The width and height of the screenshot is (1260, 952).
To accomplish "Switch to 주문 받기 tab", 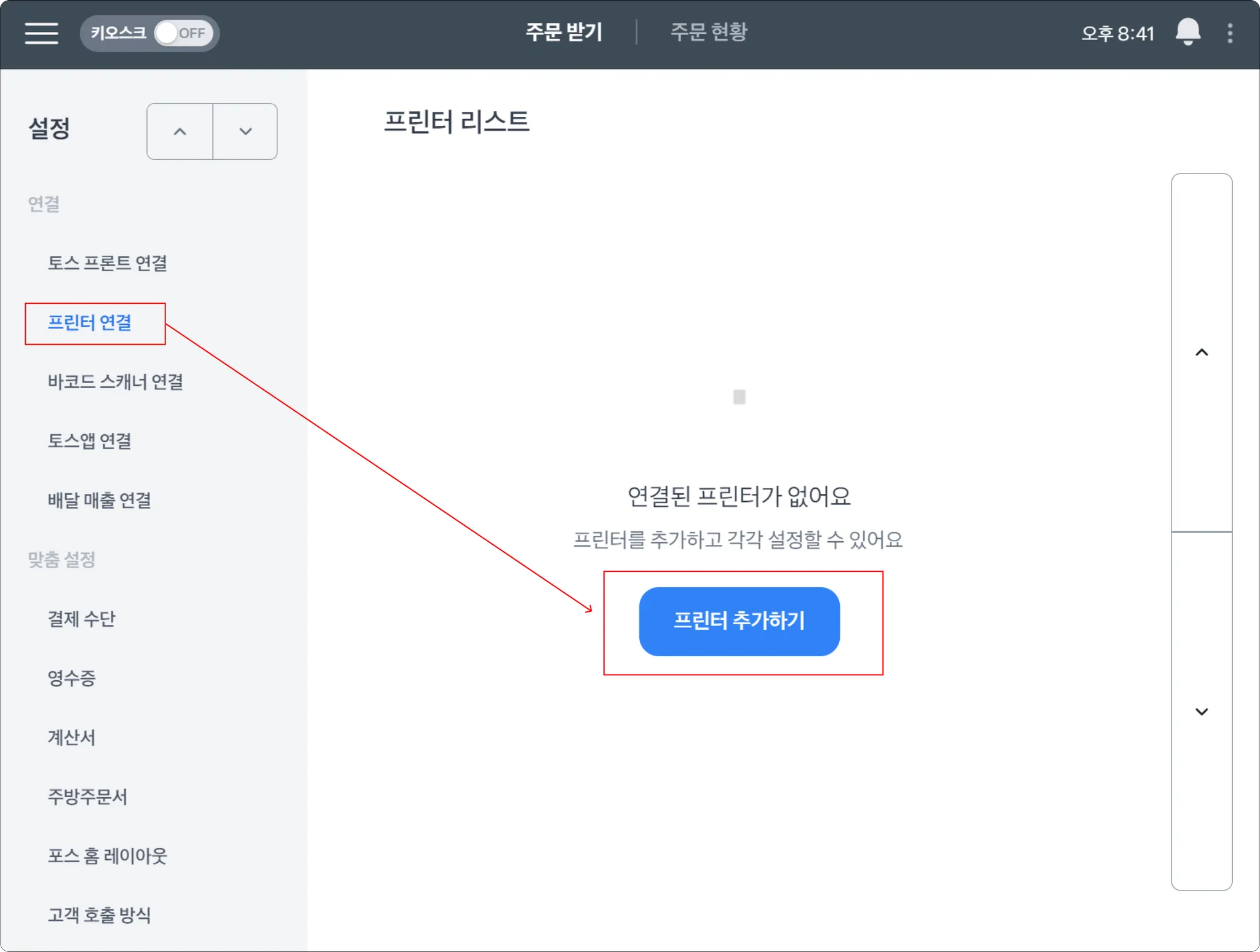I will [564, 32].
